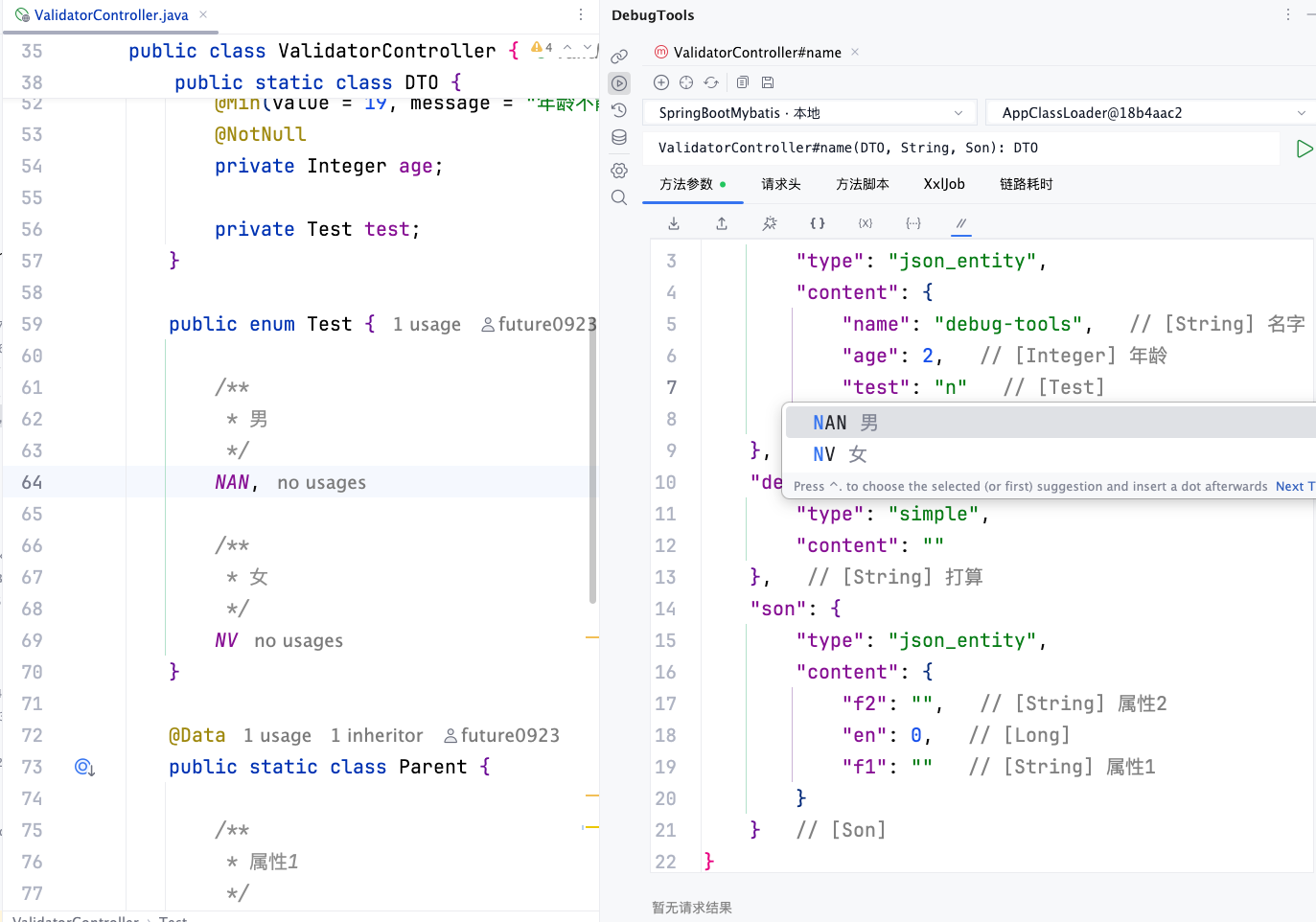This screenshot has width=1316, height=922.
Task: Open the history icon in DebugTools sidebar
Action: pos(619,110)
